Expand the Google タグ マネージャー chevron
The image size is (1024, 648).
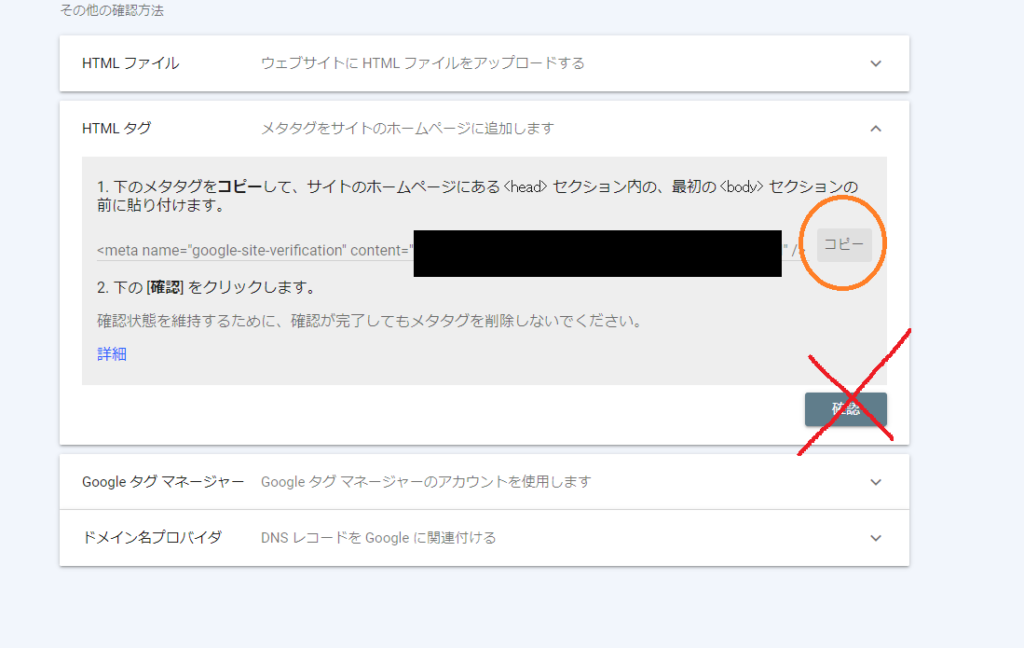876,482
